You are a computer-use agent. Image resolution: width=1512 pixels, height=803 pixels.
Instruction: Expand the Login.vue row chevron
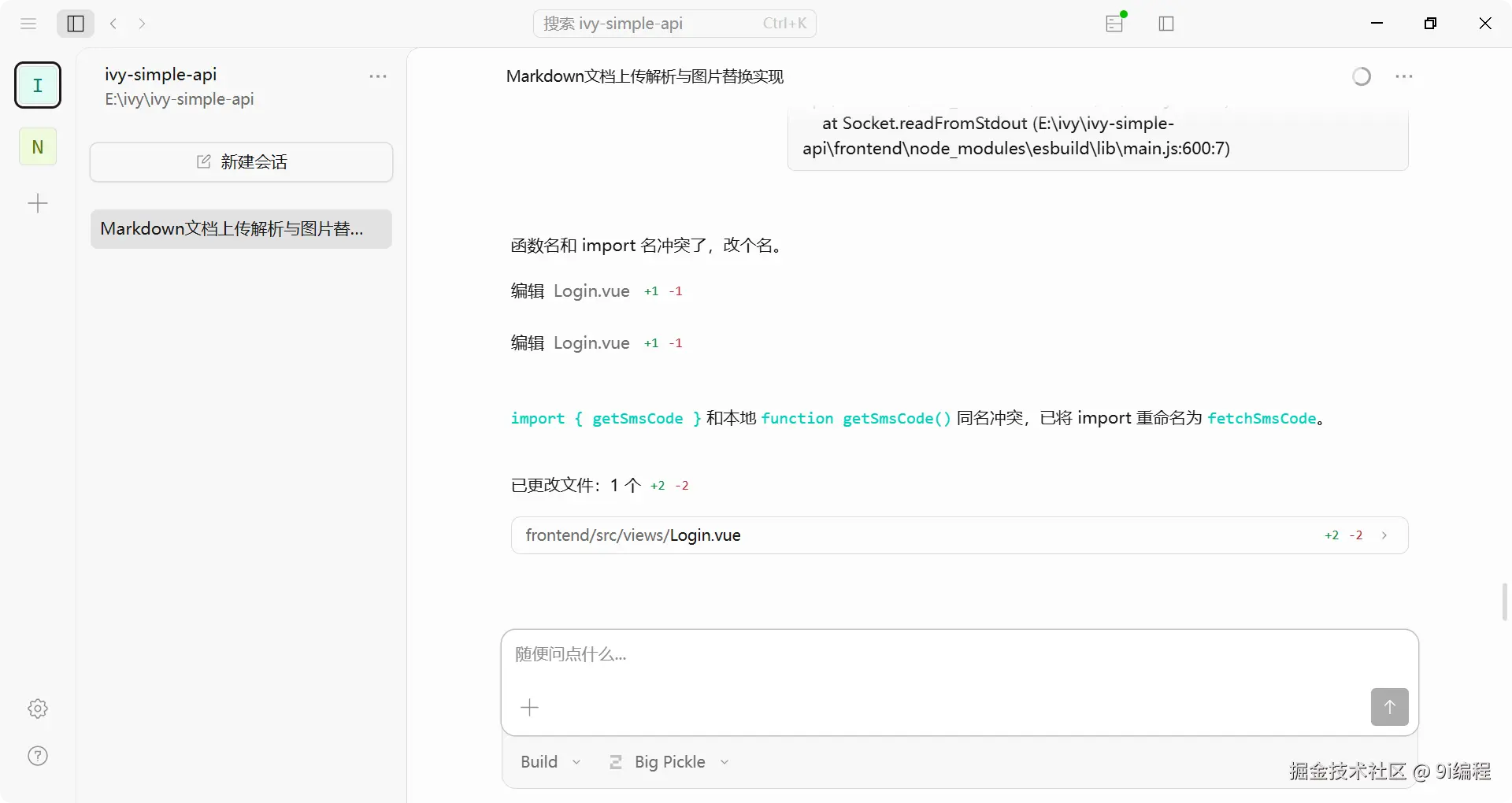[1384, 535]
